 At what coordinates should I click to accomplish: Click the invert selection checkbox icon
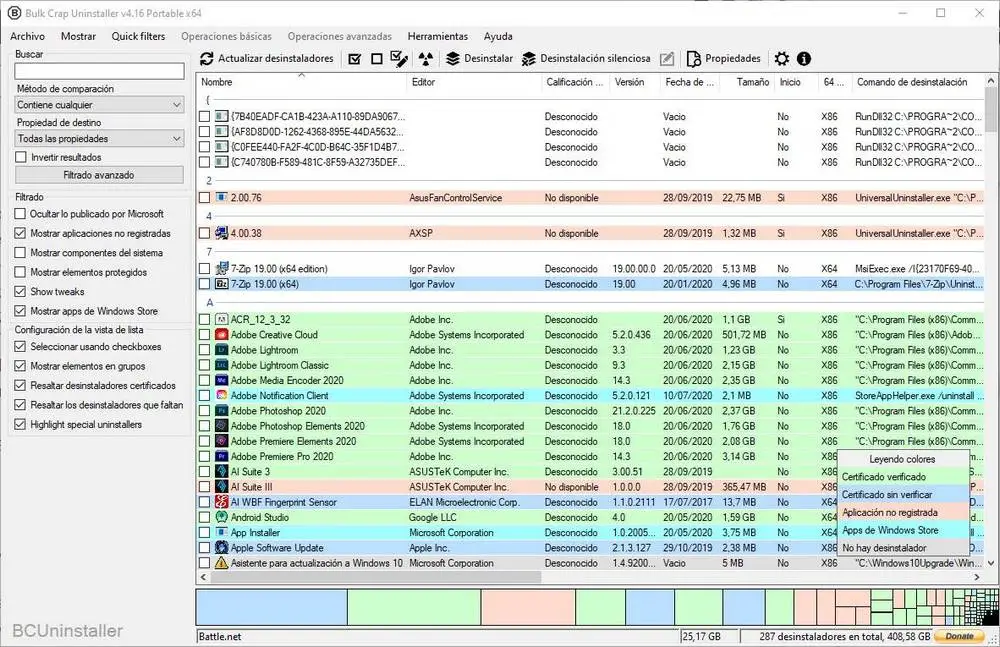click(x=399, y=59)
